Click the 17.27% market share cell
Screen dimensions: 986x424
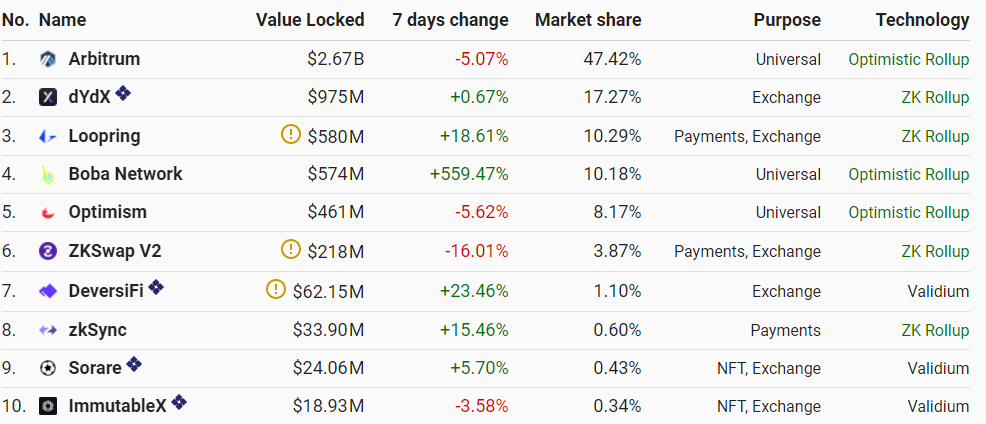pos(614,98)
